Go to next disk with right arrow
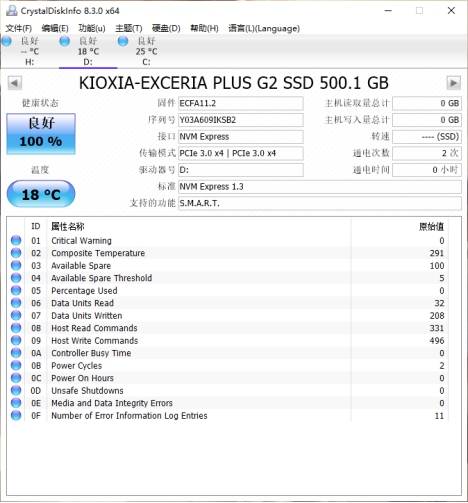Viewport: 468px width, 503px height. [x=453, y=83]
